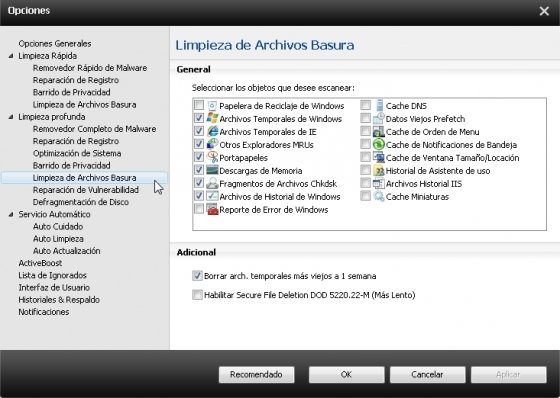The width and height of the screenshot is (560, 398).
Task: Check Reporte de Error de Windows checkbox
Action: 199,209
